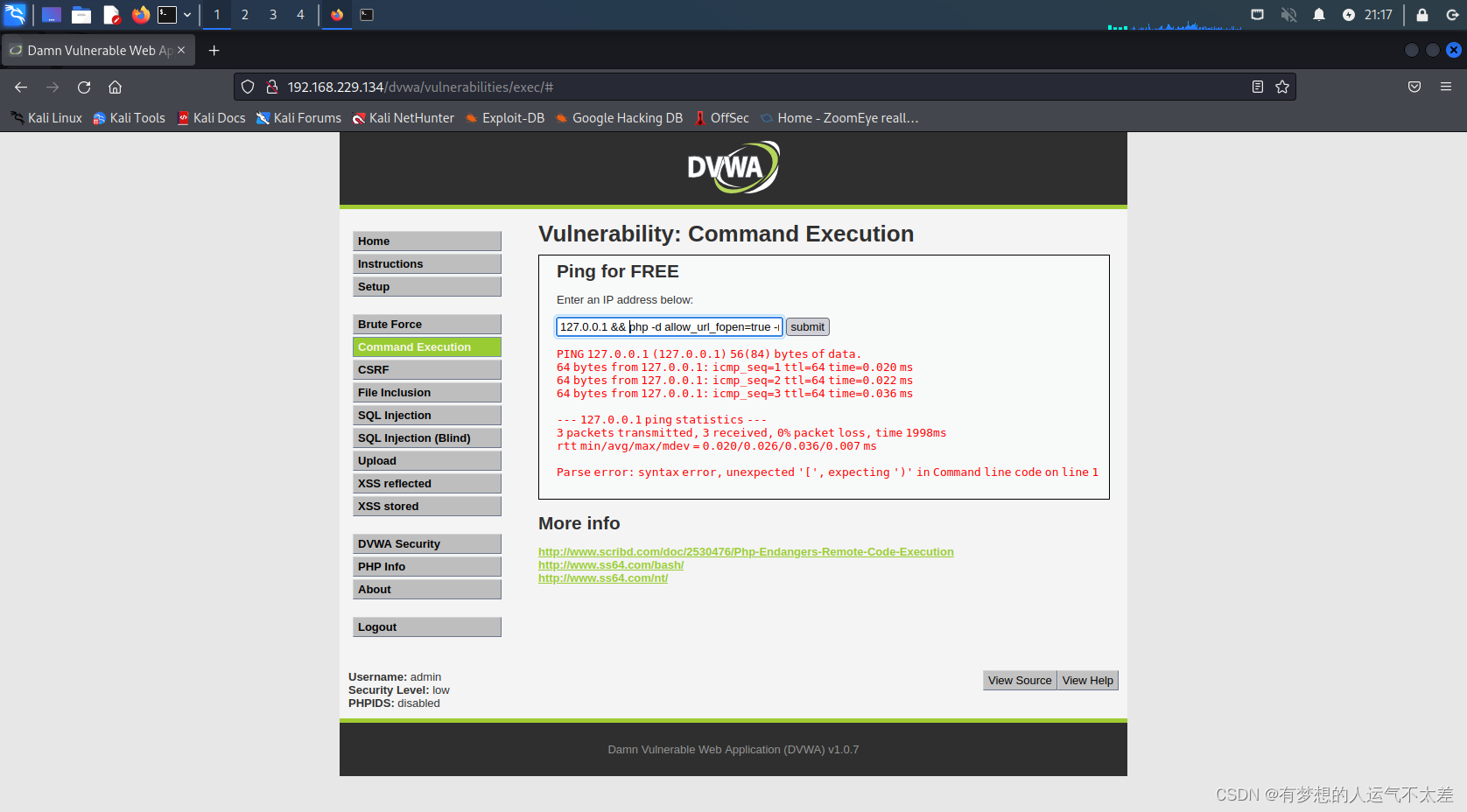The image size is (1467, 812).
Task: Open the Kali NetHunter bookmark
Action: tap(404, 118)
